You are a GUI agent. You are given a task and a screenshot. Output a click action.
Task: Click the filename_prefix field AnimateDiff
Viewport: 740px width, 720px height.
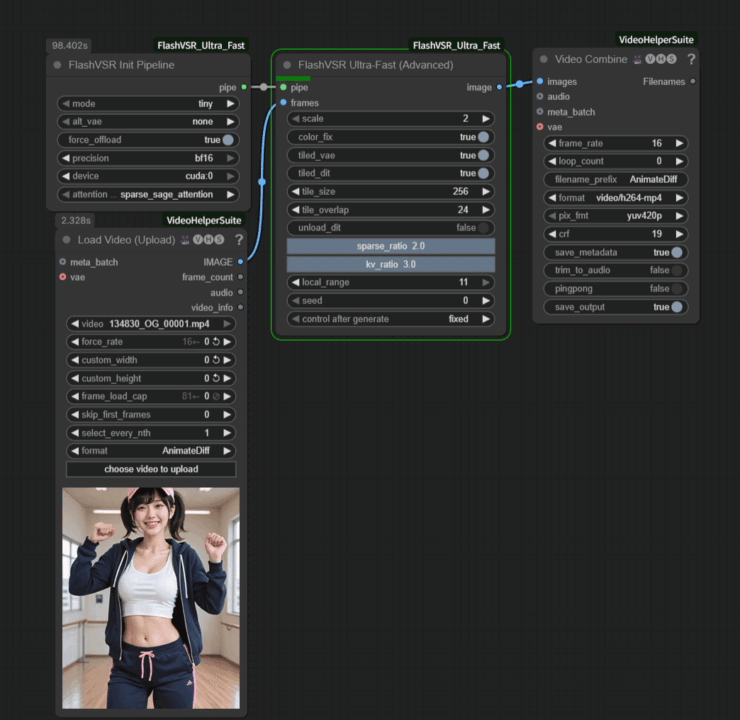(x=615, y=179)
